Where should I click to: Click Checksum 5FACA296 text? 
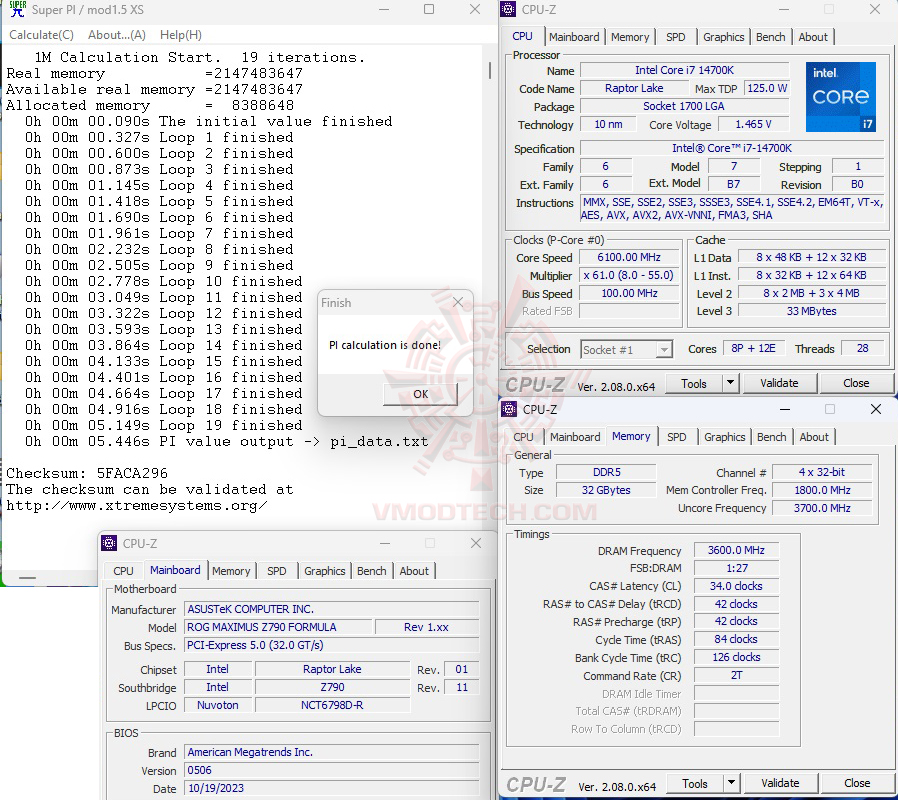point(87,473)
